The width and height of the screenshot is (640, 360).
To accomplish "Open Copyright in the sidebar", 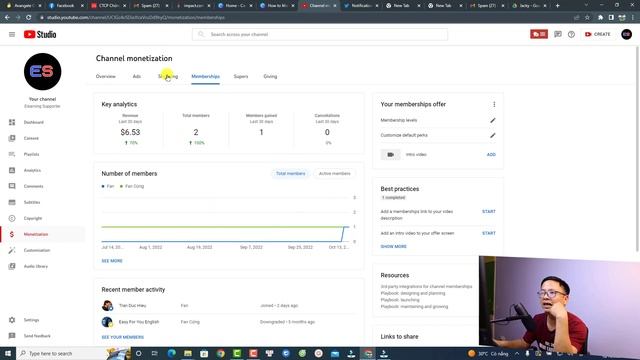I will pyautogui.click(x=33, y=218).
